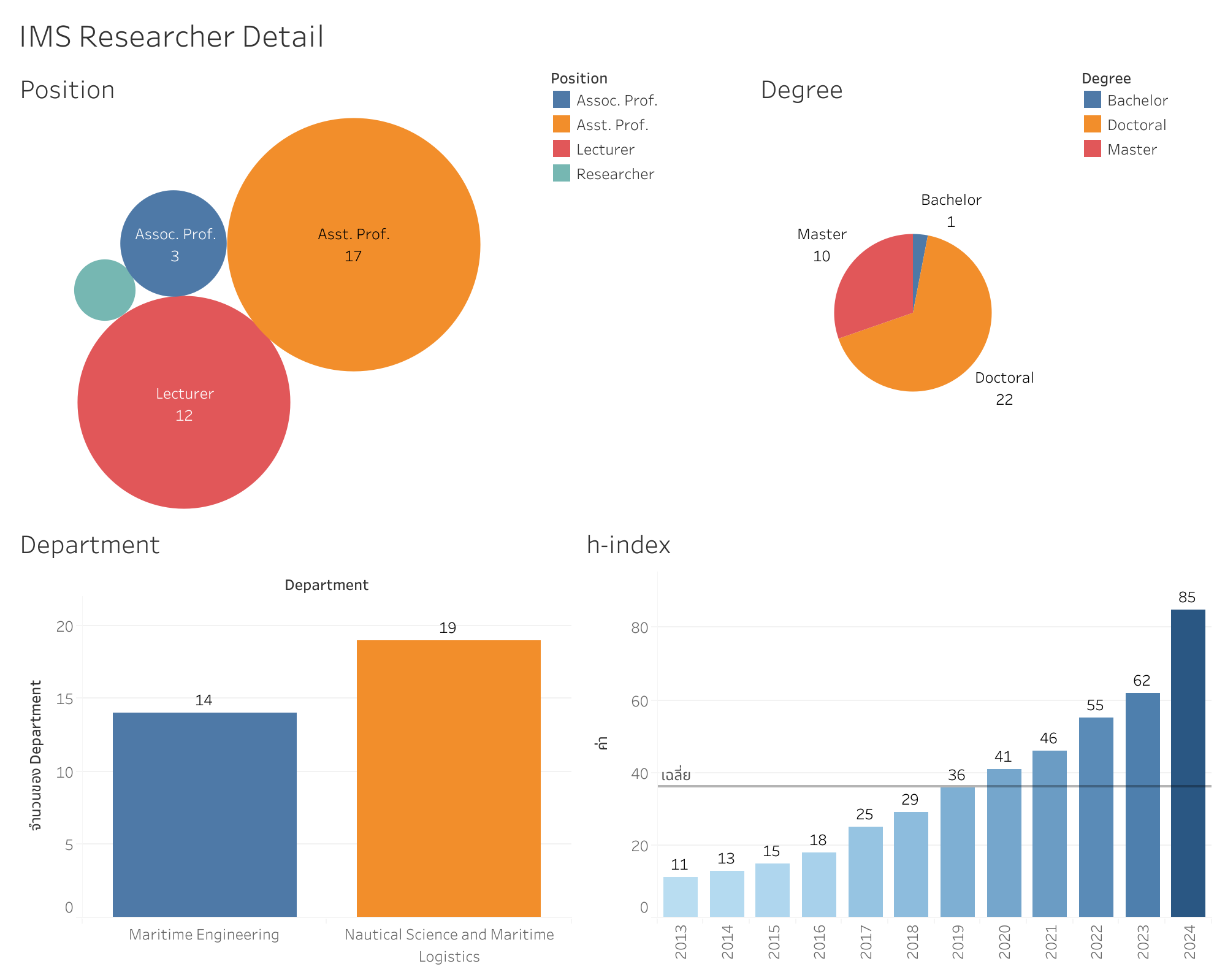Click the Asst. Prof. legend color swatch

coord(561,124)
